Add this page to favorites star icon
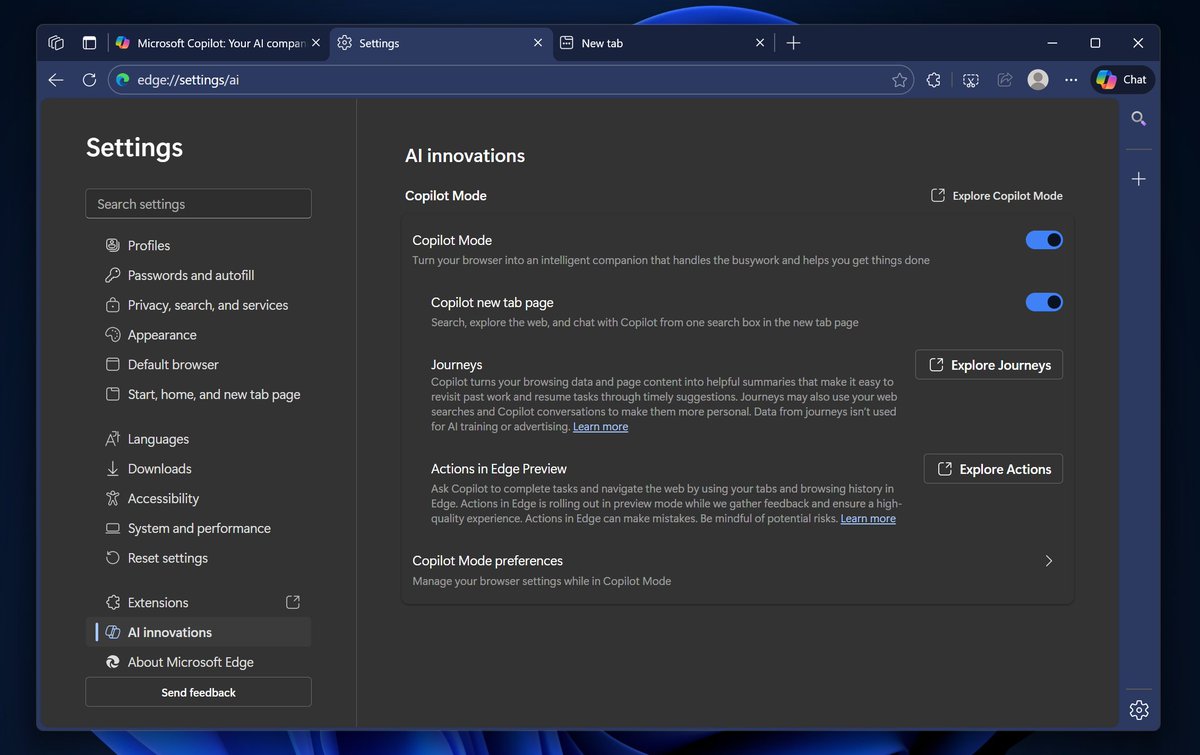1200x755 pixels. click(899, 80)
